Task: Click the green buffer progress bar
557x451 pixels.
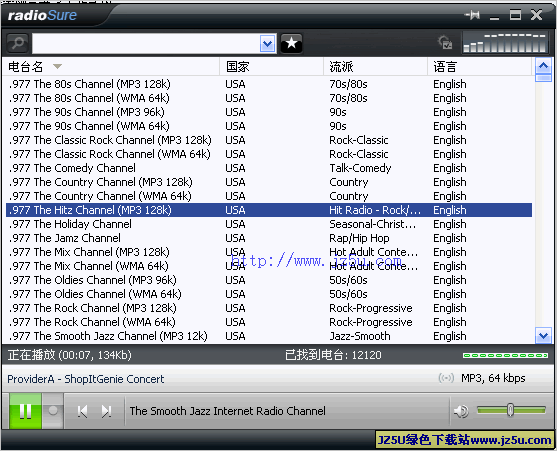Action: point(505,355)
